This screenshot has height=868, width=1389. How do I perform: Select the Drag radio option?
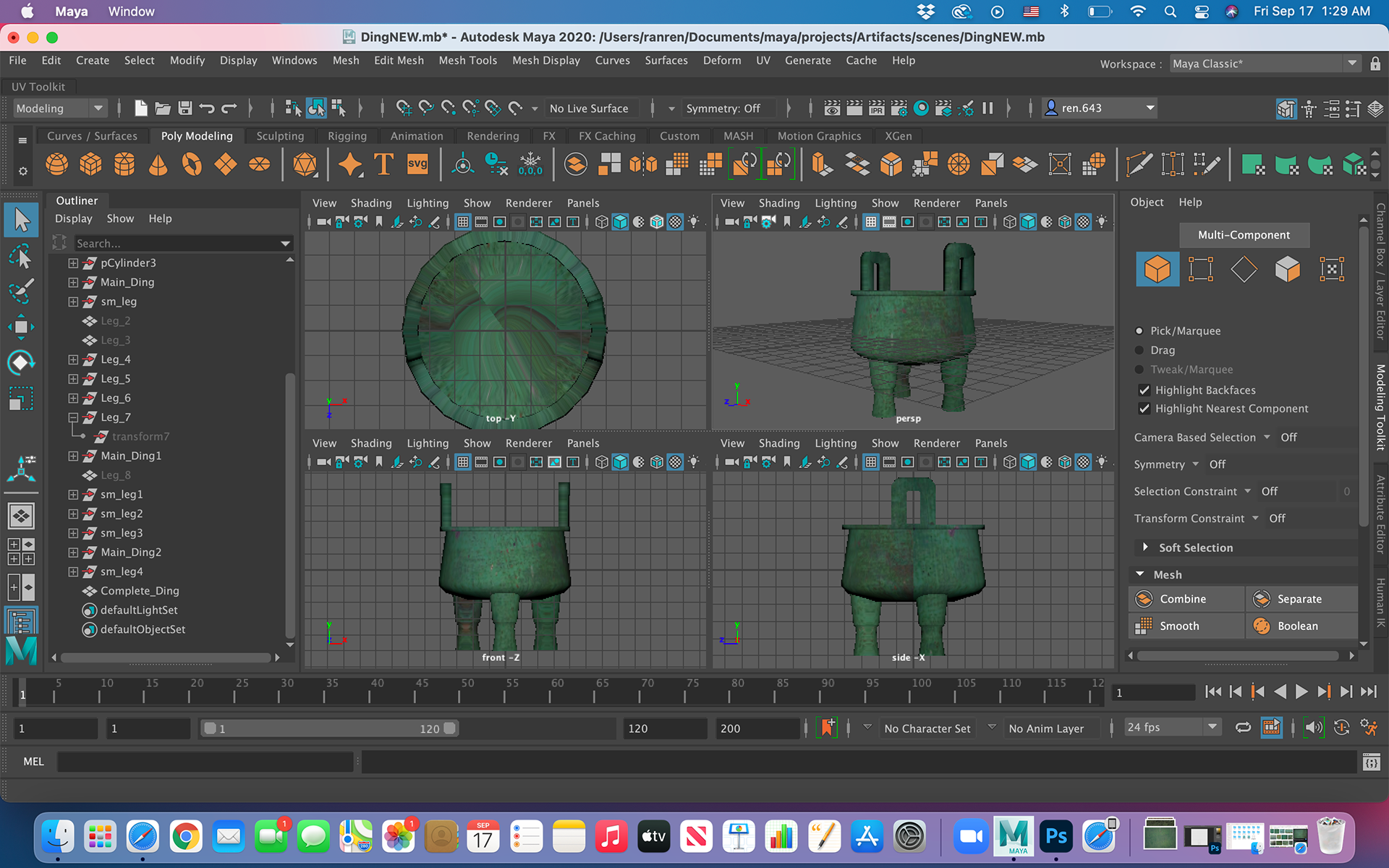click(1139, 350)
